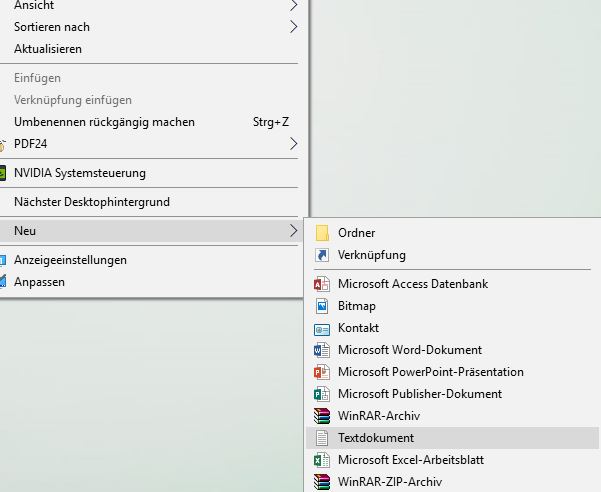Click the Microsoft Access Datenbank icon
Image resolution: width=601 pixels, height=492 pixels.
click(x=322, y=284)
